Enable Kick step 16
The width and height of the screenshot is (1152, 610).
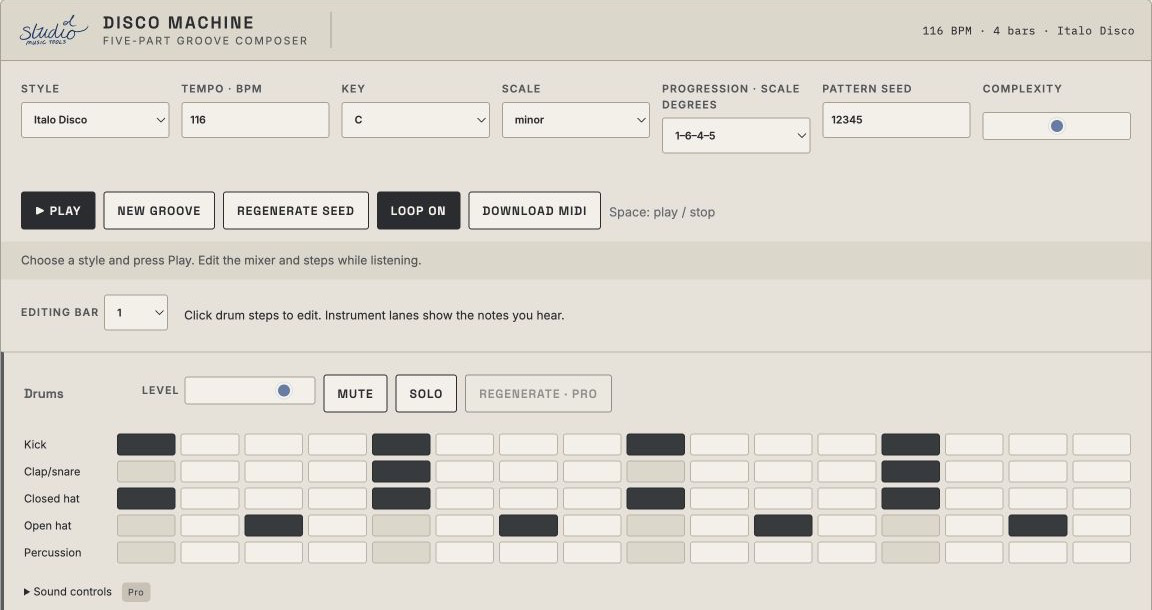click(x=1101, y=445)
